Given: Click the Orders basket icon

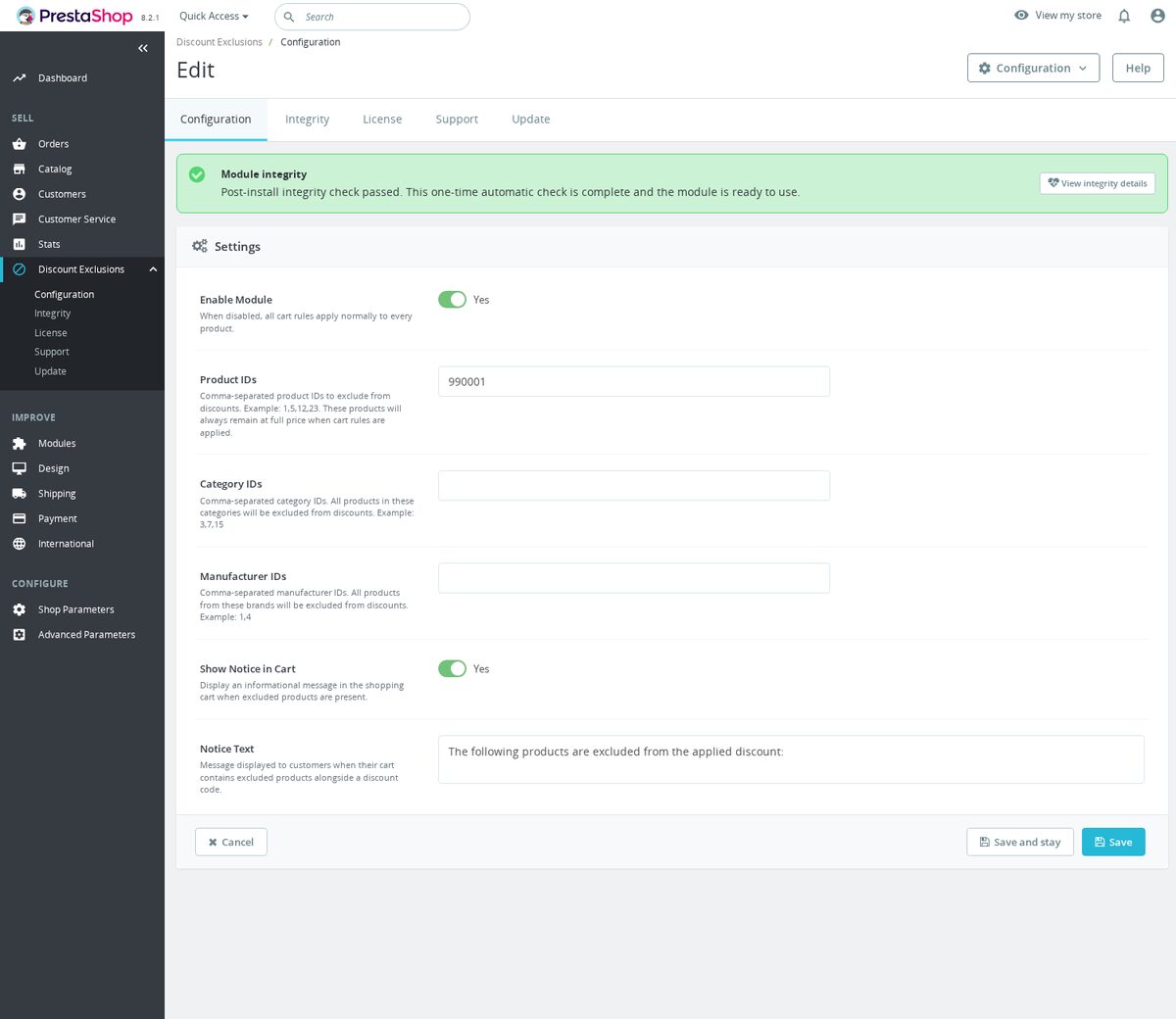Looking at the screenshot, I should pyautogui.click(x=19, y=144).
